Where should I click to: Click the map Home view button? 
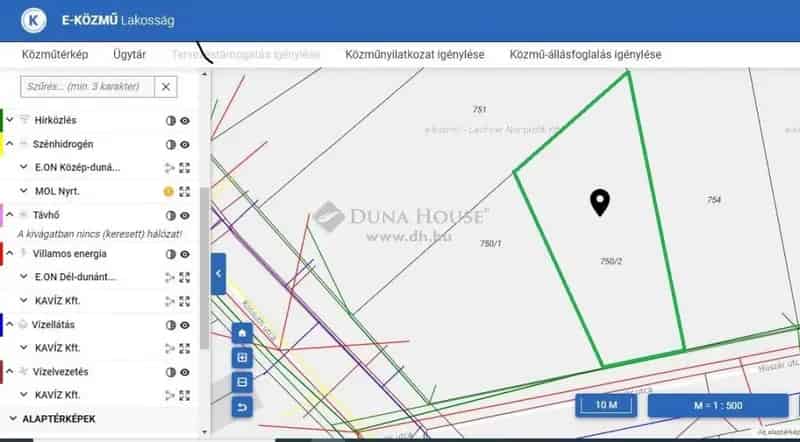[242, 333]
